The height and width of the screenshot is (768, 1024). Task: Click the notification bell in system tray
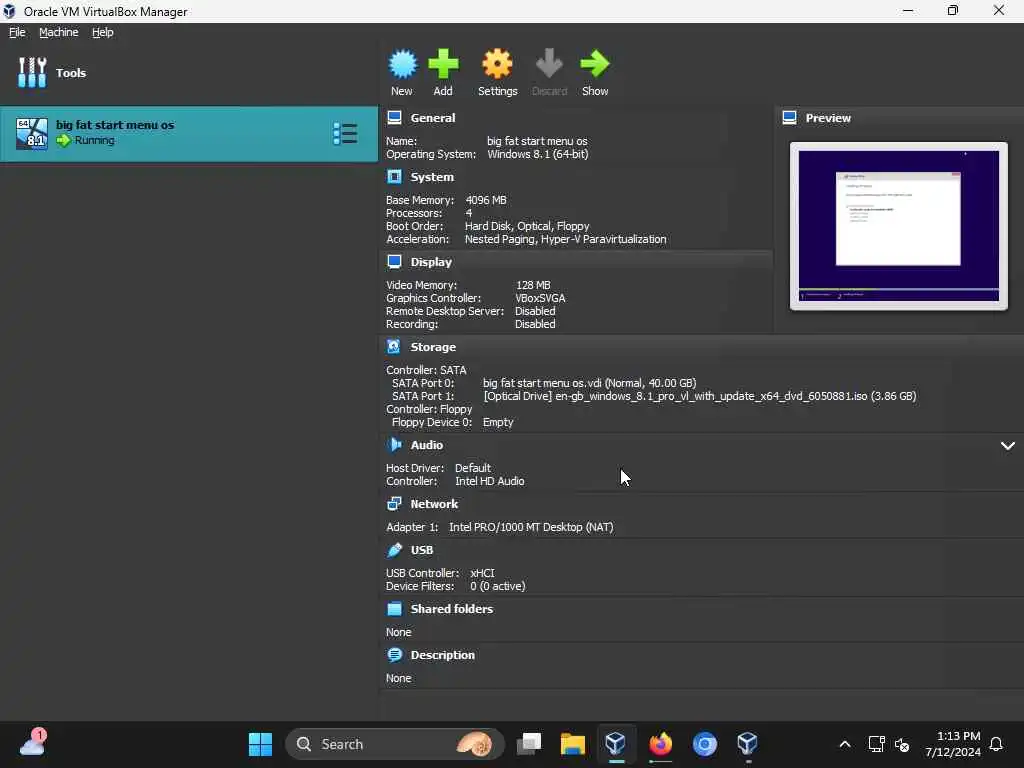click(996, 744)
